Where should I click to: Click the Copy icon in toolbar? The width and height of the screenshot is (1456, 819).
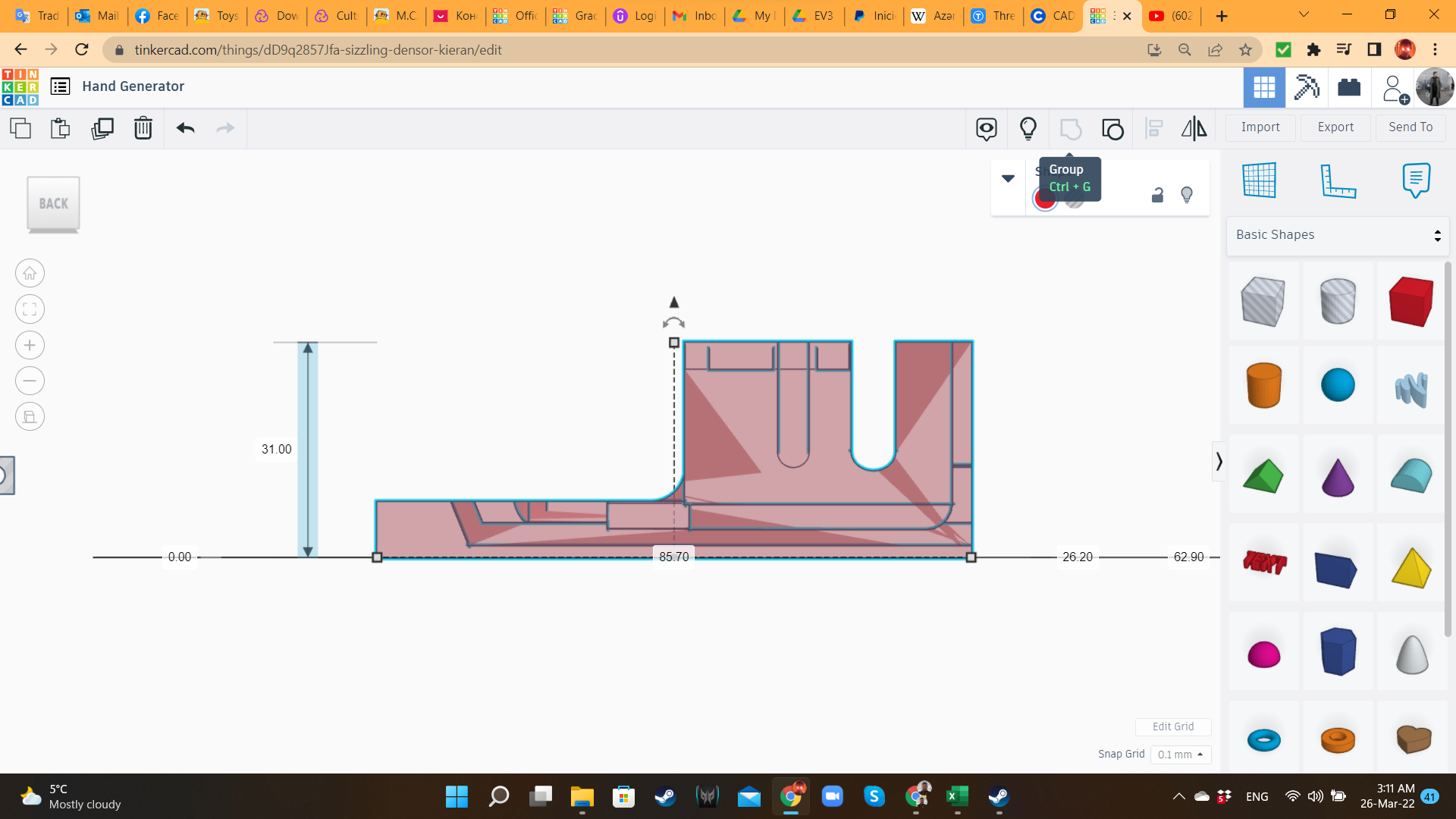tap(20, 128)
